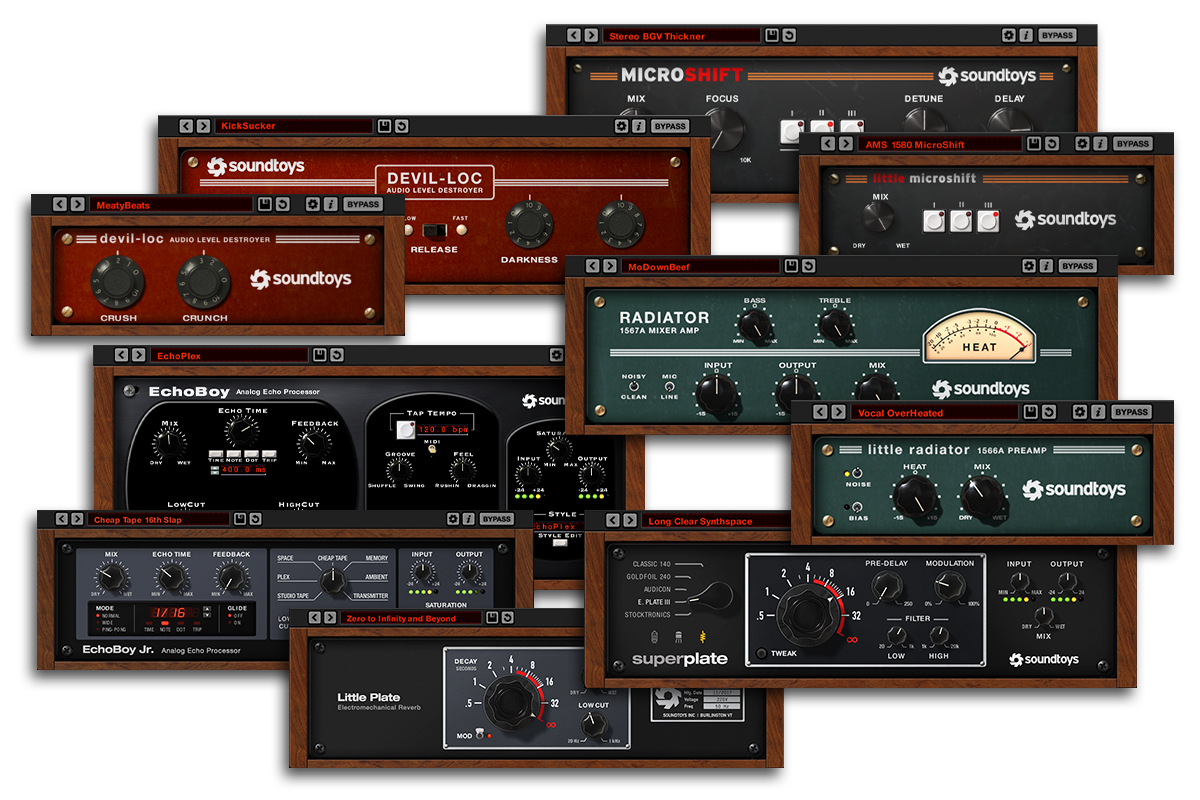This screenshot has width=1200, height=800.
Task: Open the gear settings in EchoBoy Jr. header
Action: 453,519
